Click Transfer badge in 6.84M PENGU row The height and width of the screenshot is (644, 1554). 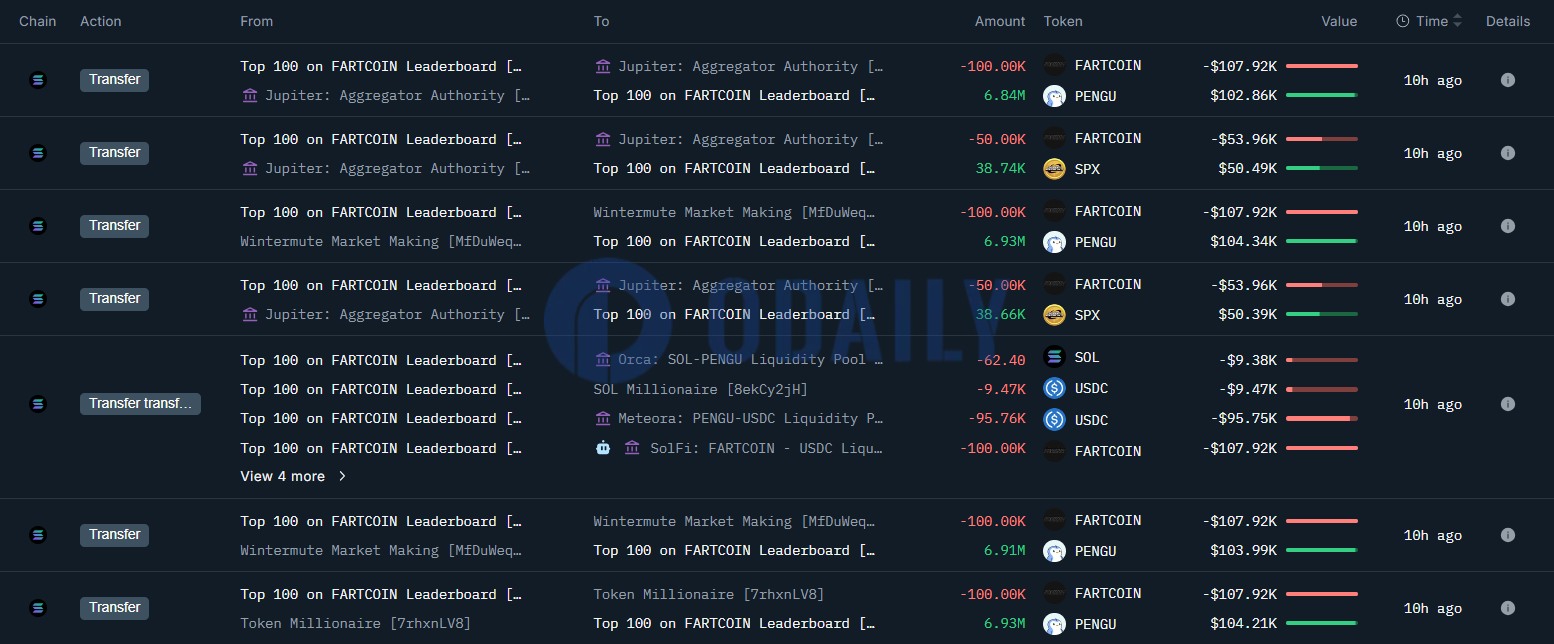[x=114, y=80]
